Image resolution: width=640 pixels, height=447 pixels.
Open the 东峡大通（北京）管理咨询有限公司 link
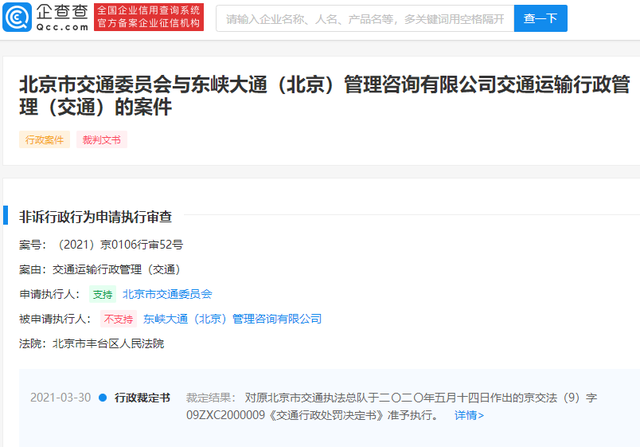[232, 319]
